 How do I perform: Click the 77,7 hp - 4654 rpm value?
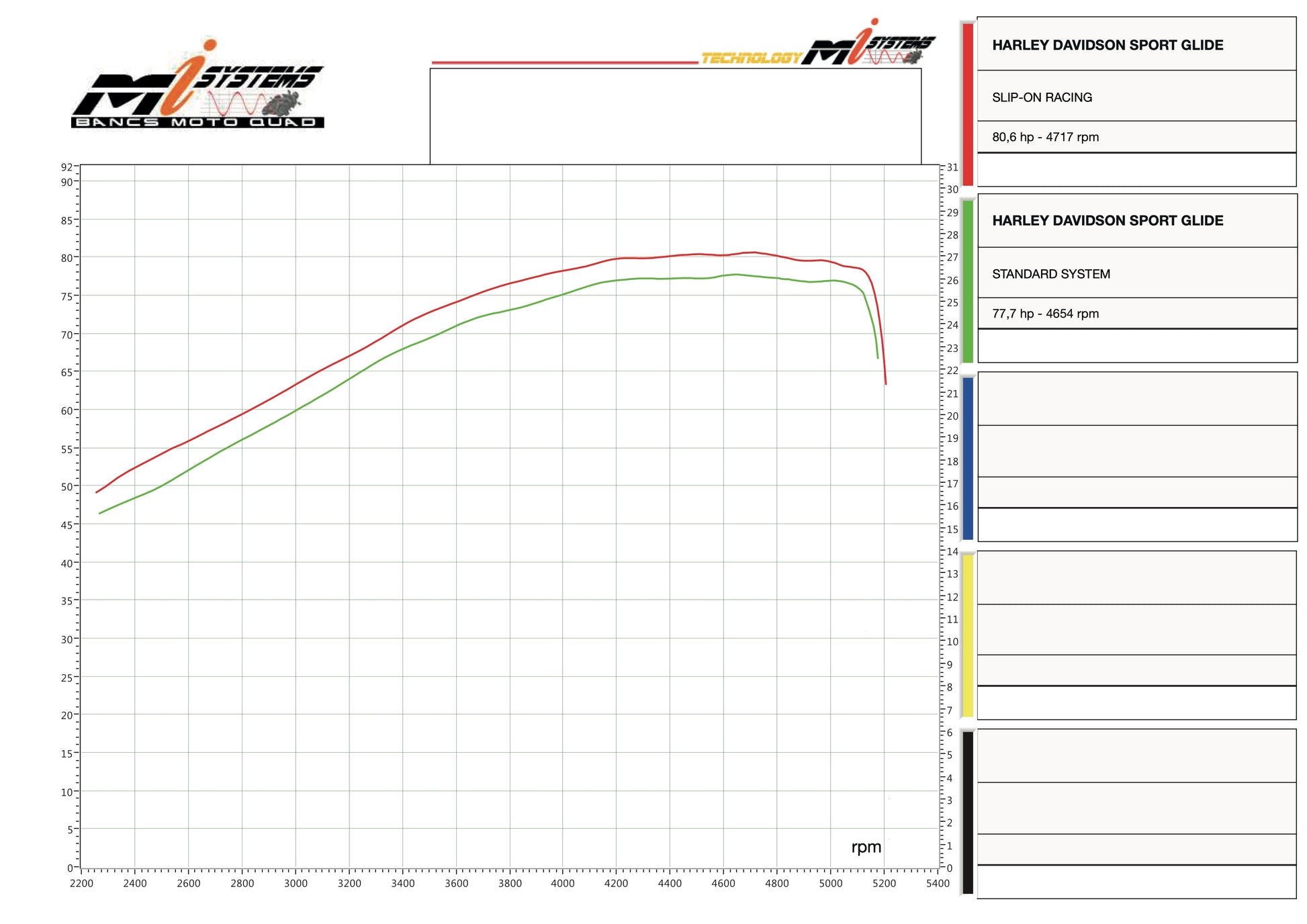[1045, 314]
